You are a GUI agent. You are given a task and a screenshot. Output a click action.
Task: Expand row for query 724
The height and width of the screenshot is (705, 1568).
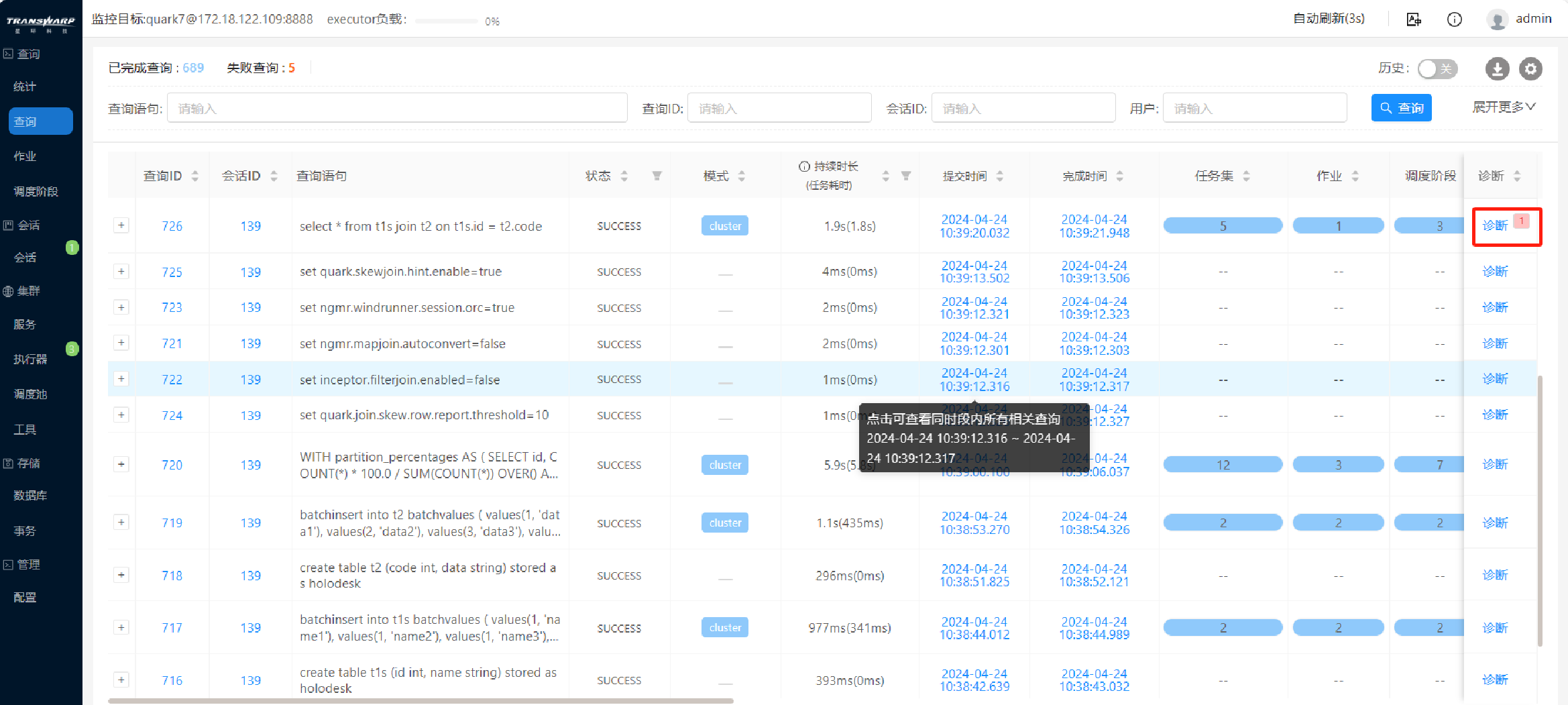tap(121, 415)
